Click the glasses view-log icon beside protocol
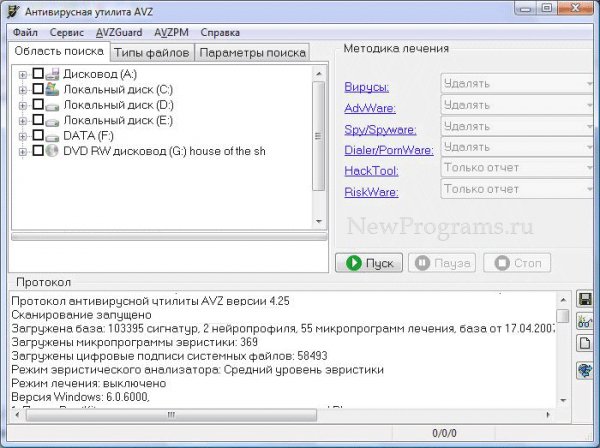The height and width of the screenshot is (448, 600). (x=585, y=321)
